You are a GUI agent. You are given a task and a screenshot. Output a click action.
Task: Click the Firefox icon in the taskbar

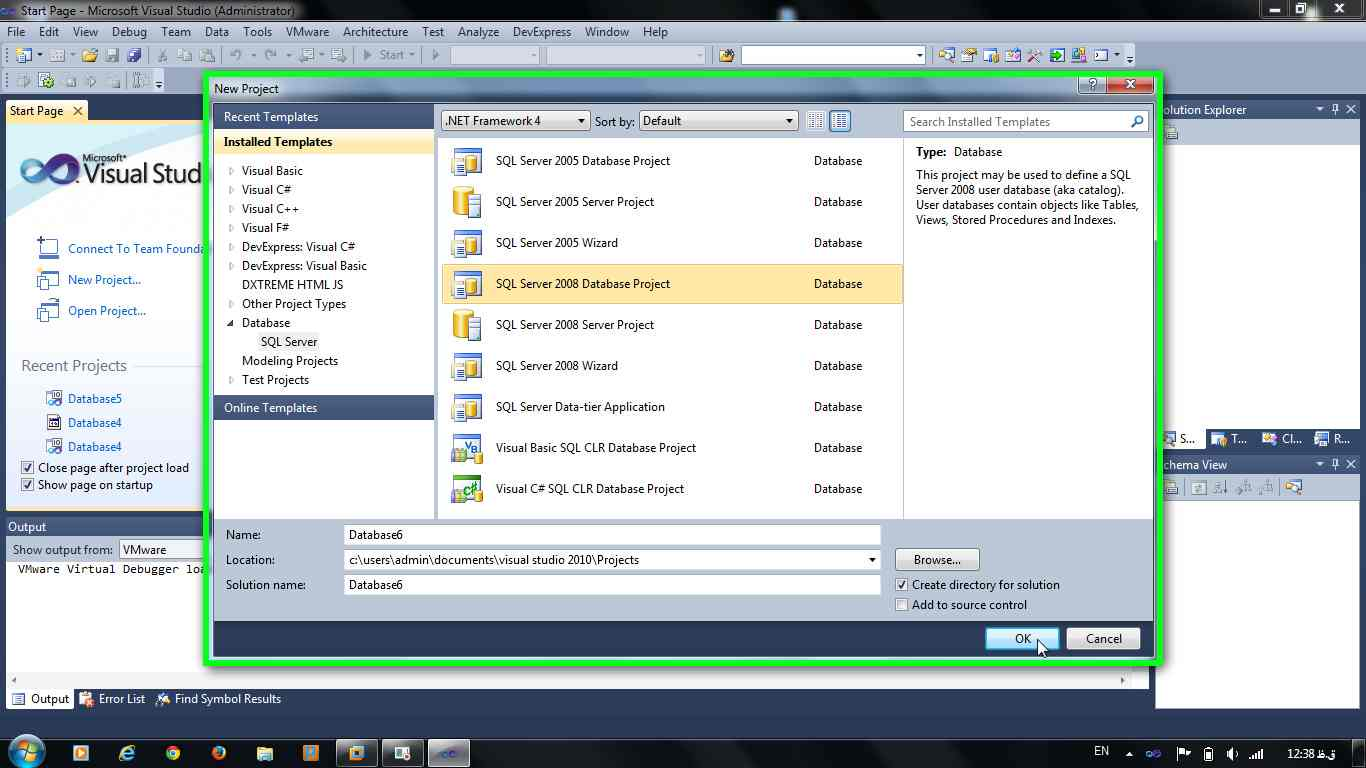coord(219,752)
